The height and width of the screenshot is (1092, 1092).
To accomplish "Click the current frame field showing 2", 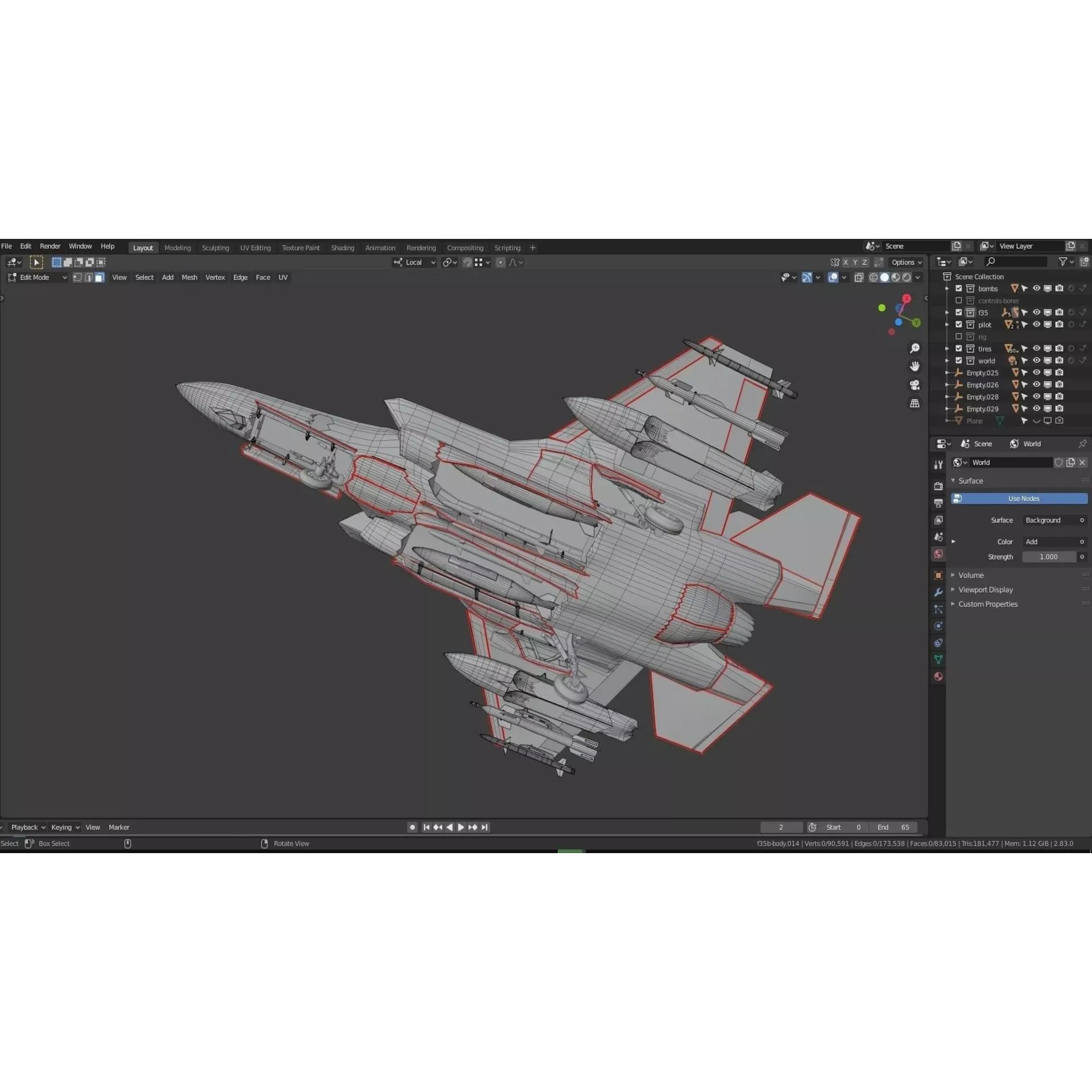I will tap(781, 828).
